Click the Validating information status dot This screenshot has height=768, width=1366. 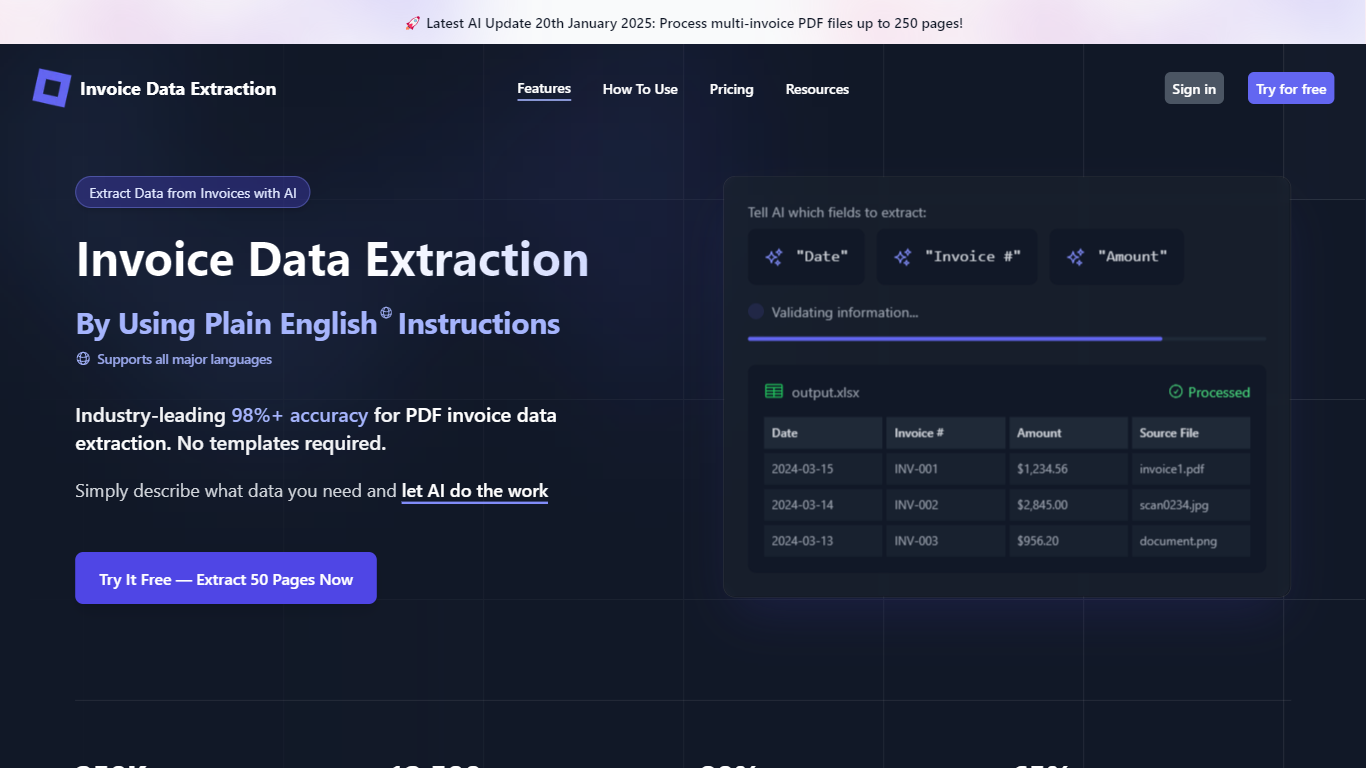(x=756, y=312)
